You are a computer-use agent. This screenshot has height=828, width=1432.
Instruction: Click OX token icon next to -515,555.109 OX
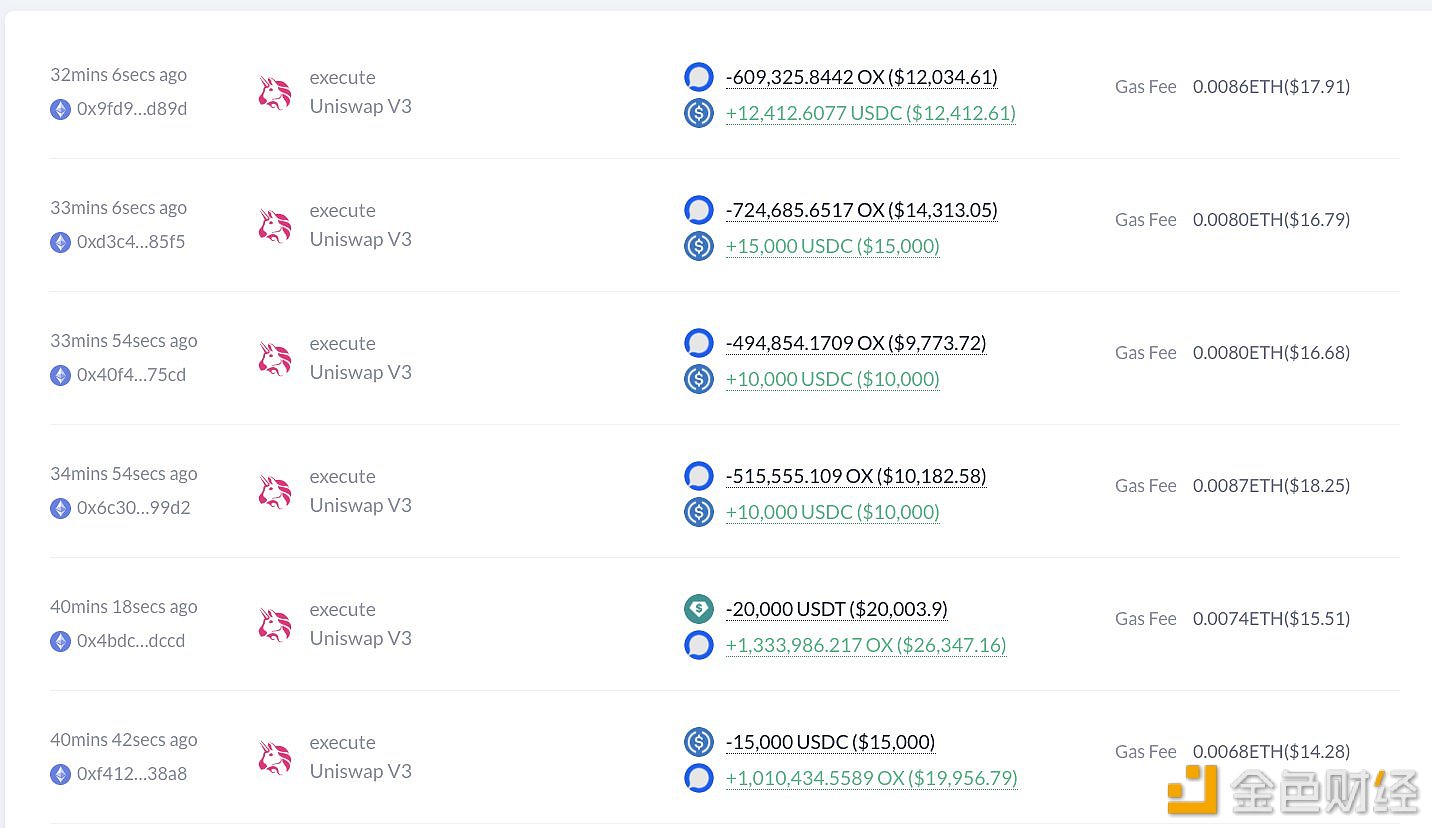click(699, 476)
